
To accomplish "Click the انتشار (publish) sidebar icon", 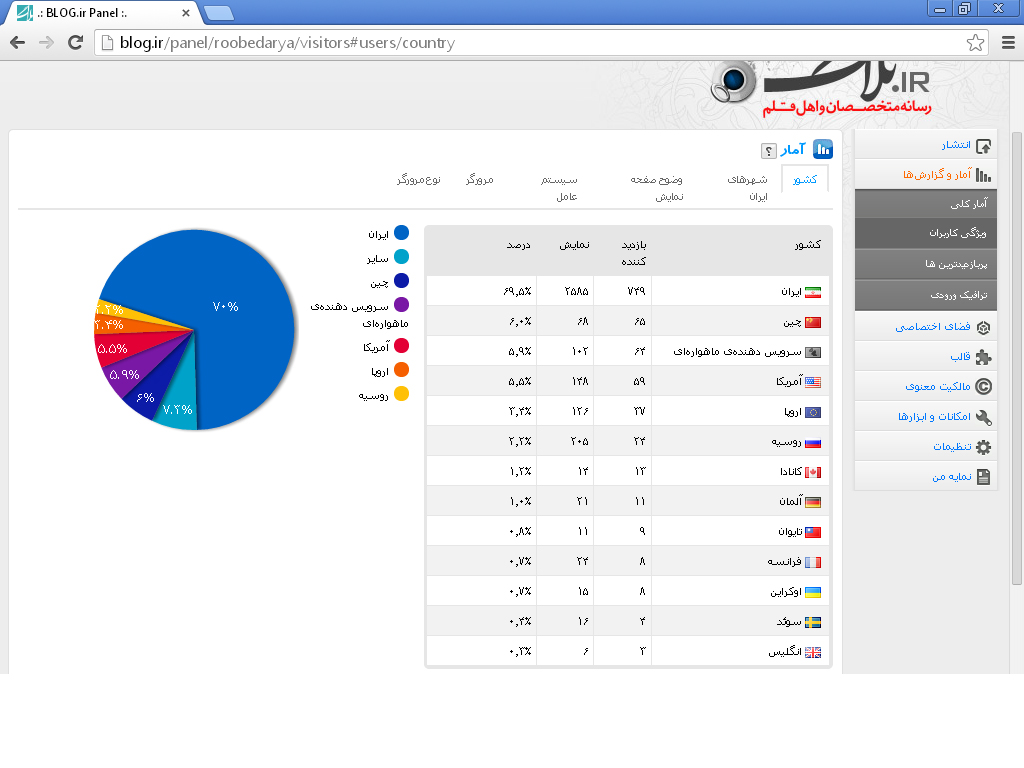I will pos(983,146).
